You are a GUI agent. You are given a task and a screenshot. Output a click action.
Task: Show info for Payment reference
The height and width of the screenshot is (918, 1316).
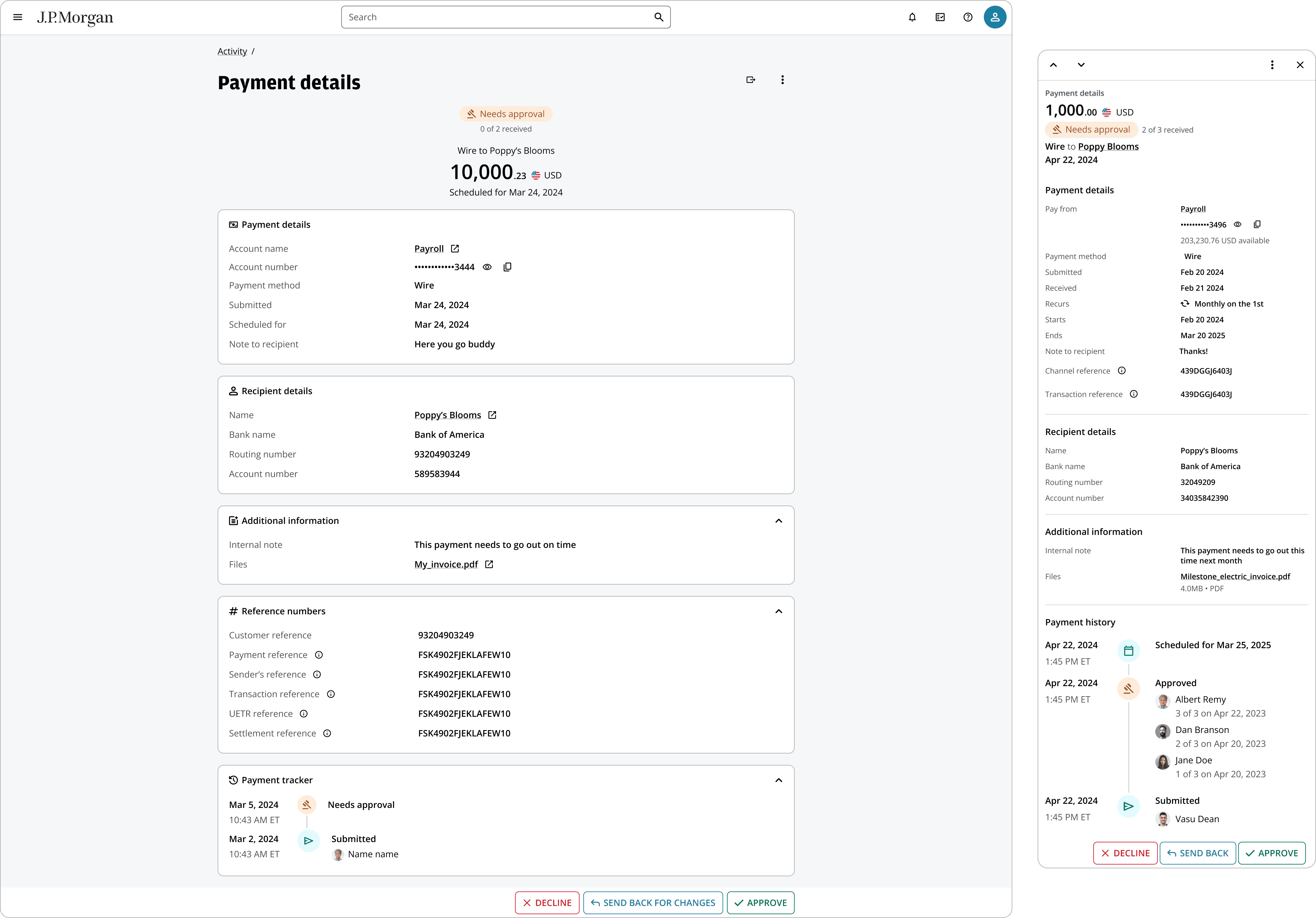tap(319, 655)
